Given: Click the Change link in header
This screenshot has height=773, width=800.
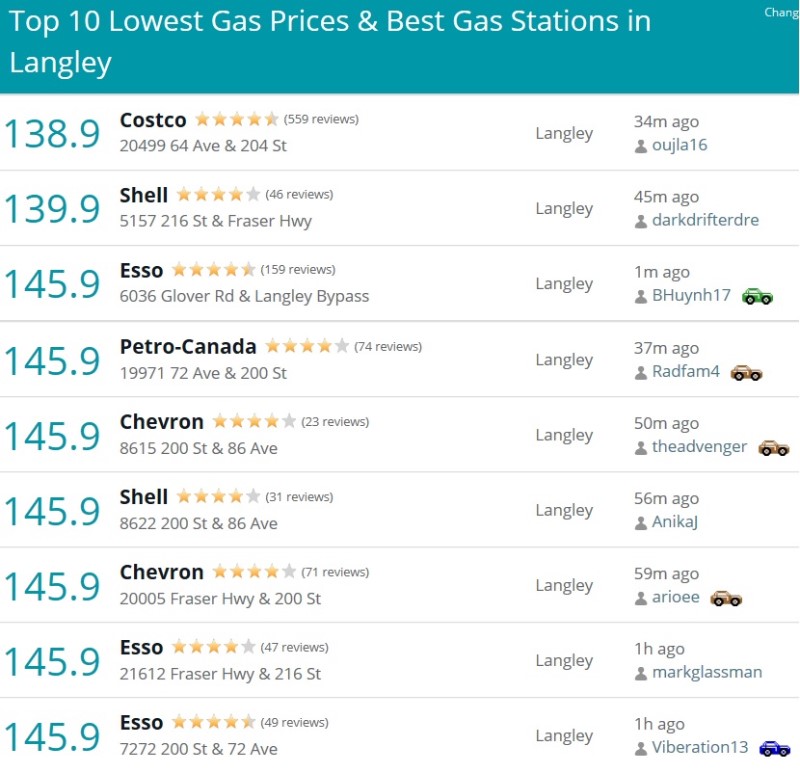Looking at the screenshot, I should point(781,13).
